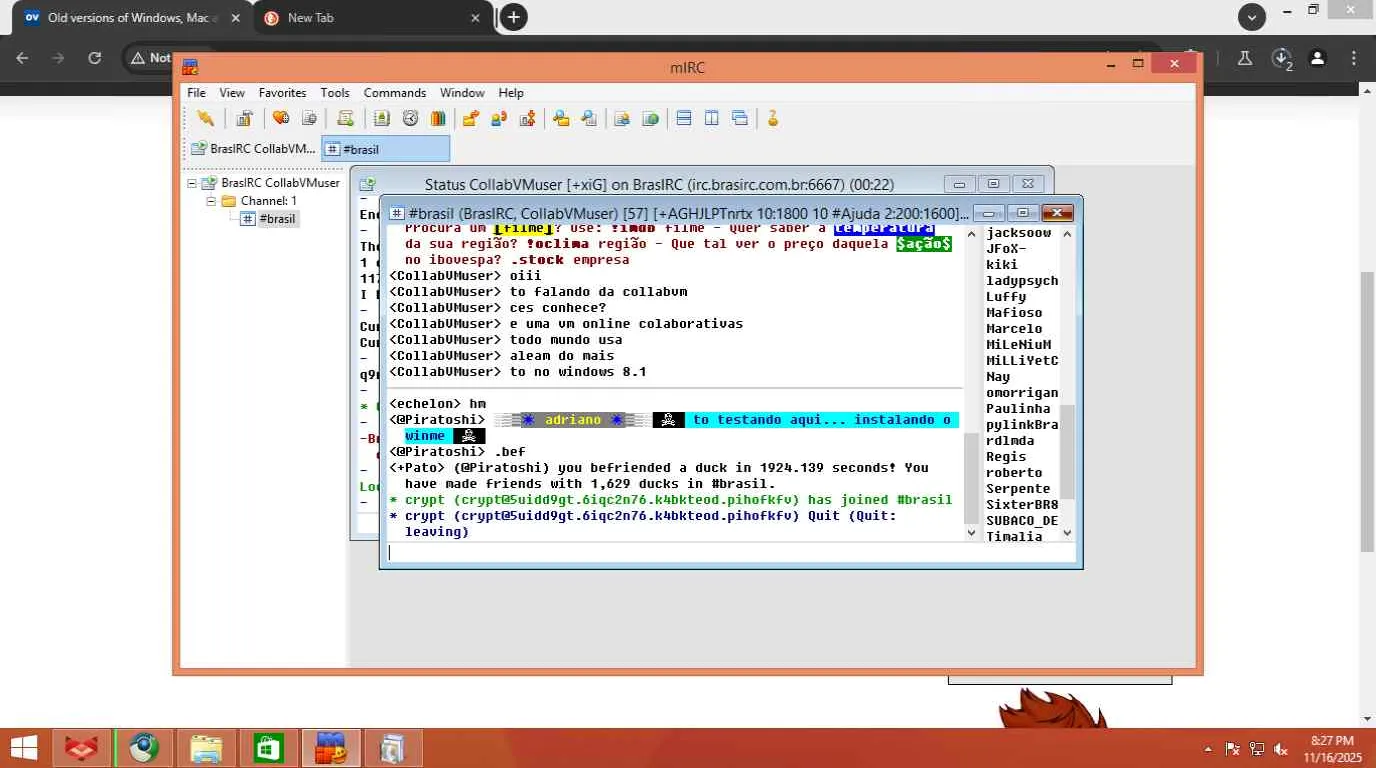Open the Windows Start button
The width and height of the screenshot is (1376, 768).
click(22, 748)
